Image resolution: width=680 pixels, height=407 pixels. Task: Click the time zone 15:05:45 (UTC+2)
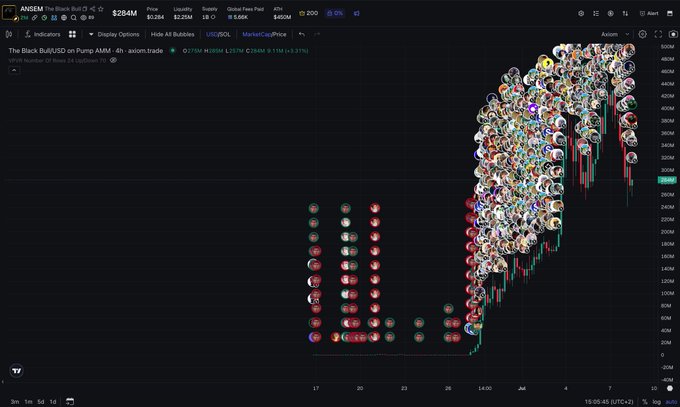tap(609, 402)
